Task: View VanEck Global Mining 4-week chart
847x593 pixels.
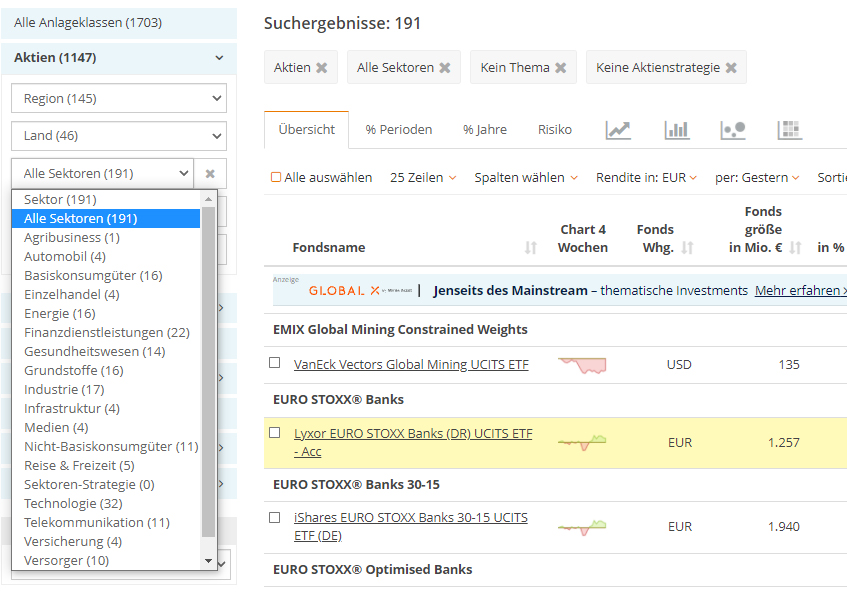Action: click(x=582, y=366)
